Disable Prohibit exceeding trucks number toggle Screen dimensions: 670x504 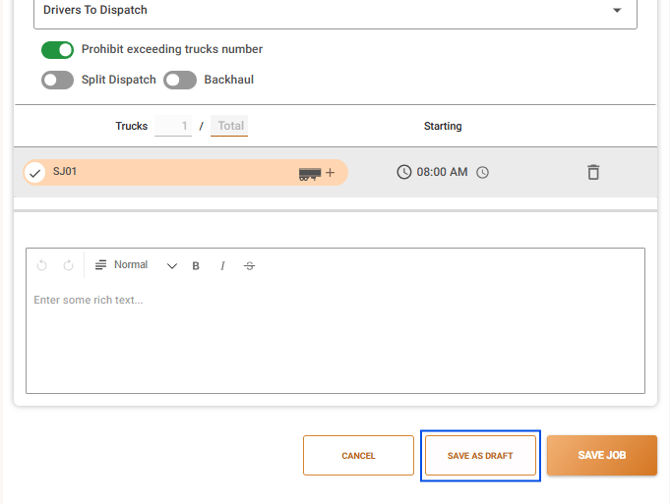pos(57,49)
